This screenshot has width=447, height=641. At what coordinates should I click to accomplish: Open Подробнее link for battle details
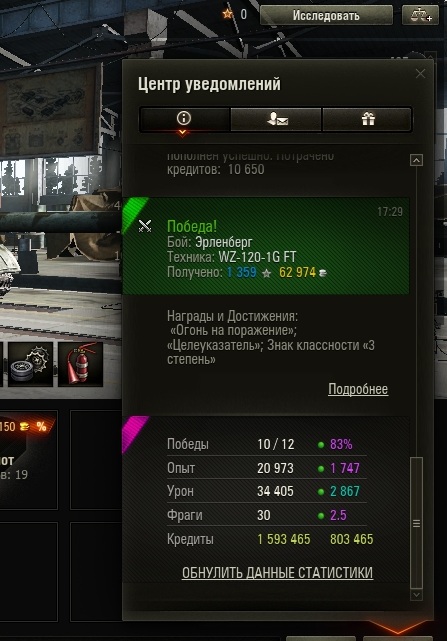[358, 389]
